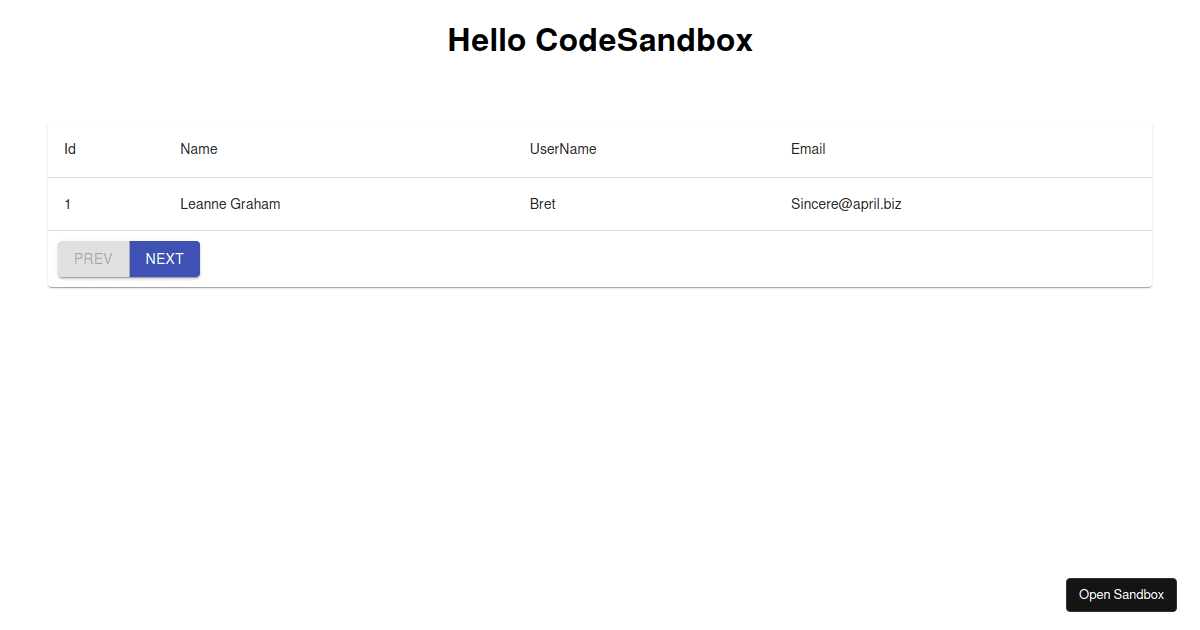The image size is (1200, 630).
Task: Click the Hello CodeSandbox heading
Action: tap(600, 40)
